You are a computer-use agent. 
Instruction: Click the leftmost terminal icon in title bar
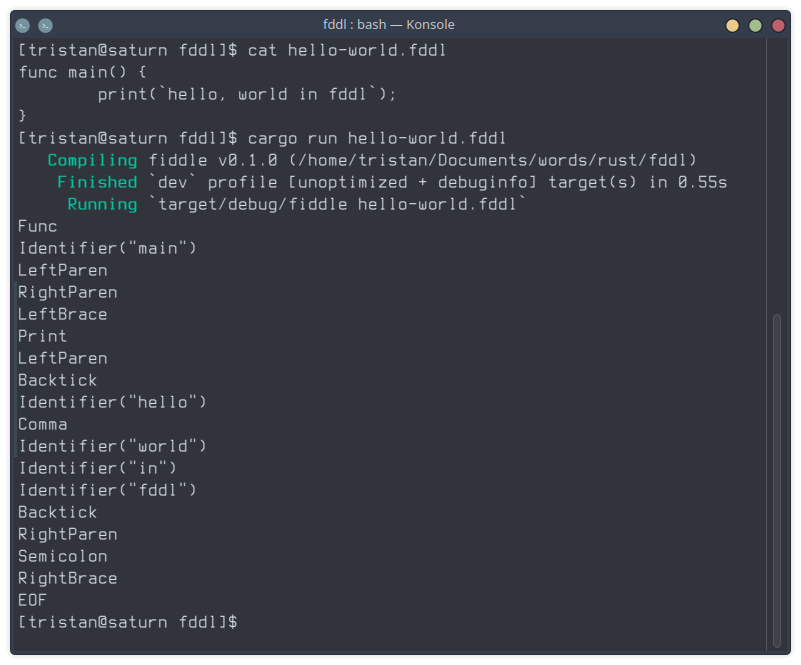click(x=22, y=25)
